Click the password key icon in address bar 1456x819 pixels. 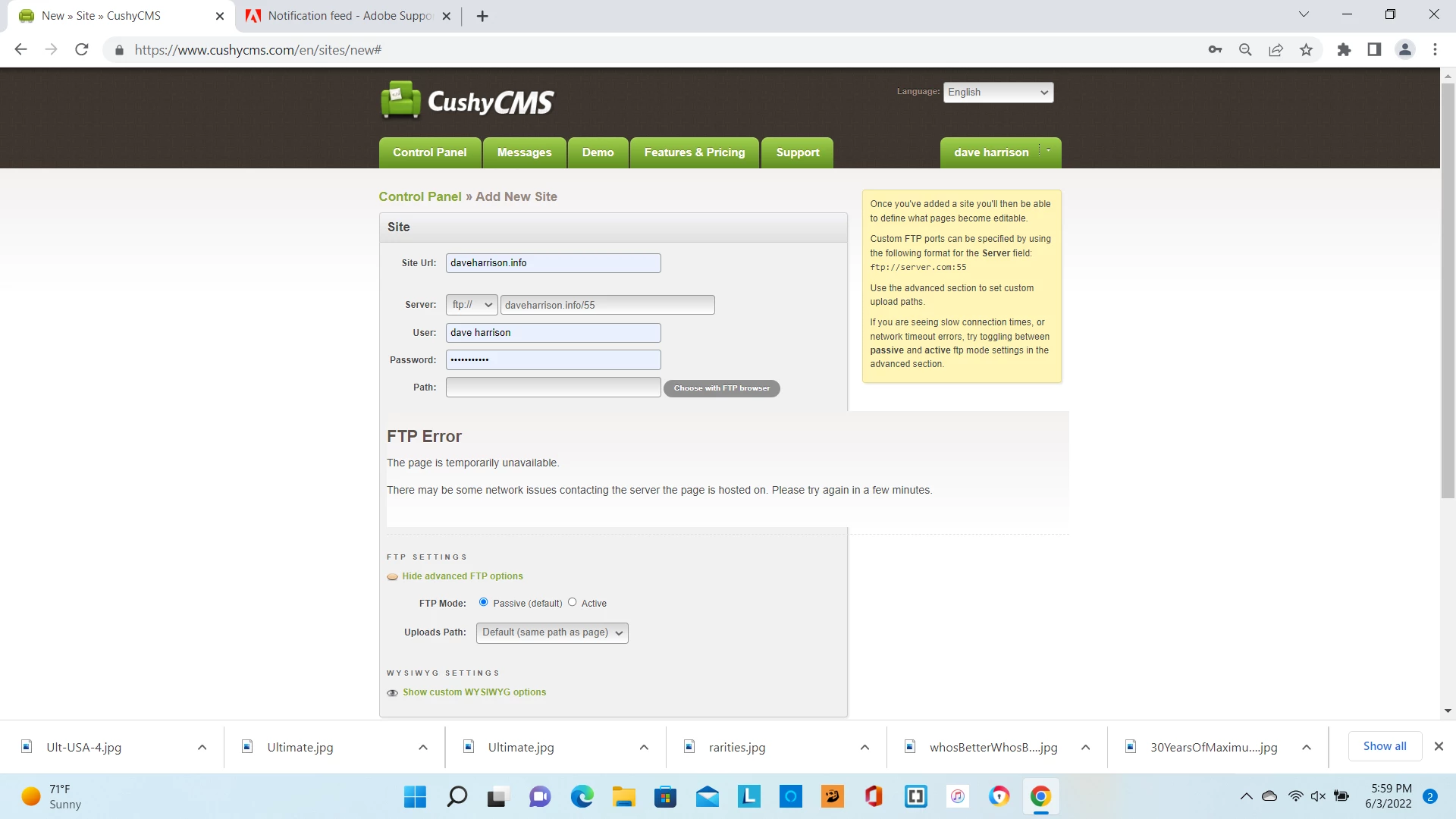1215,50
